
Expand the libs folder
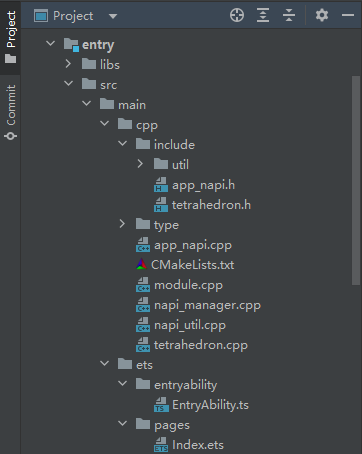[68, 63]
